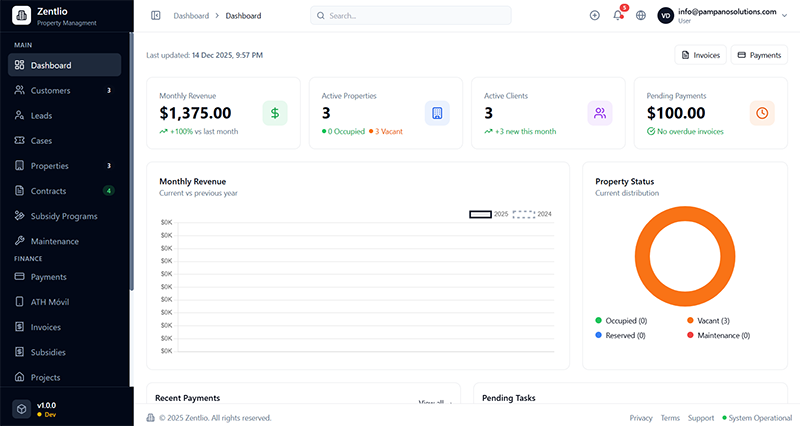Click the Payments button at top right
800x426 pixels.
[x=759, y=55]
